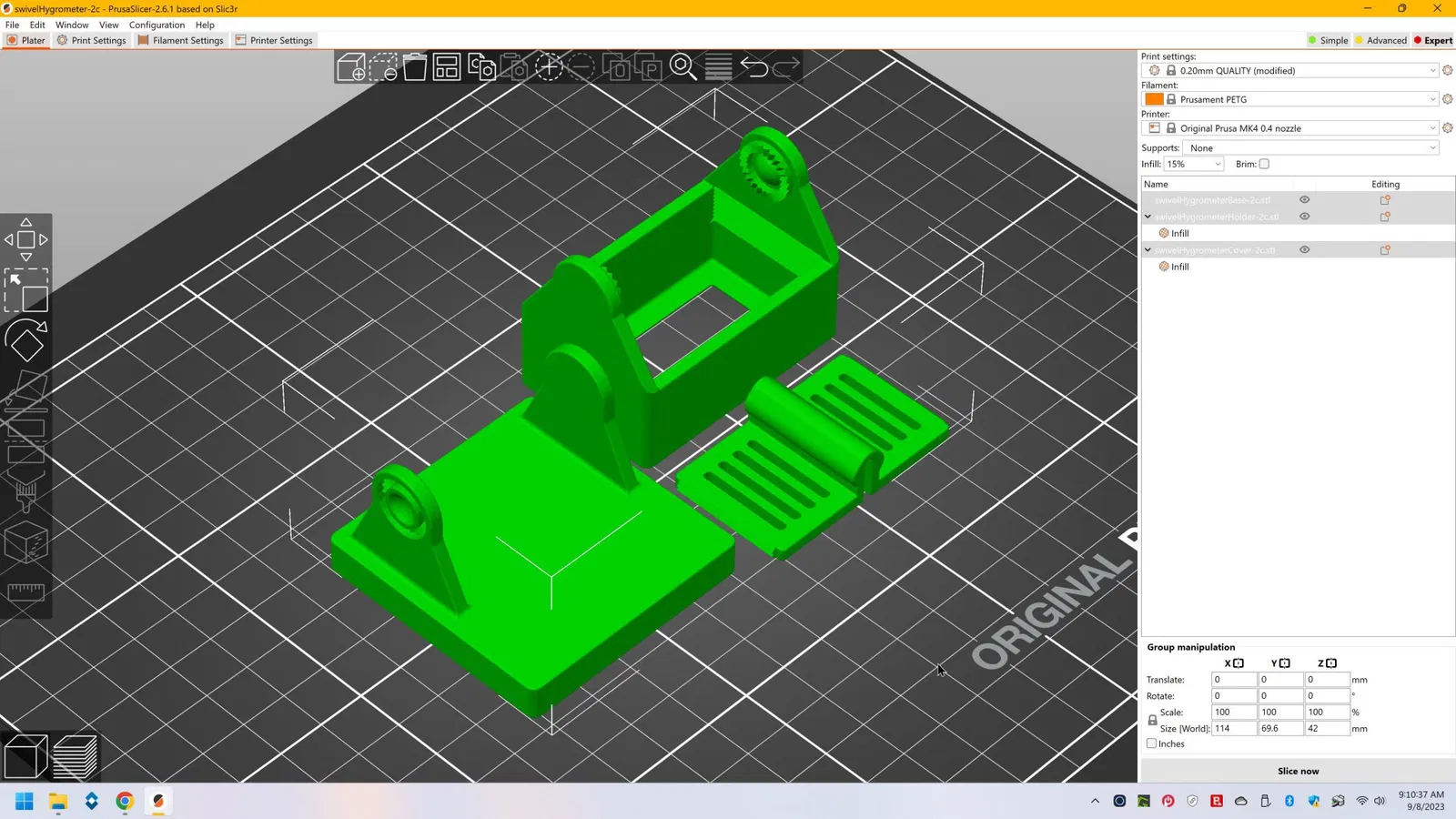1456x819 pixels.
Task: Click the Z axis mirror icon
Action: click(x=1331, y=663)
